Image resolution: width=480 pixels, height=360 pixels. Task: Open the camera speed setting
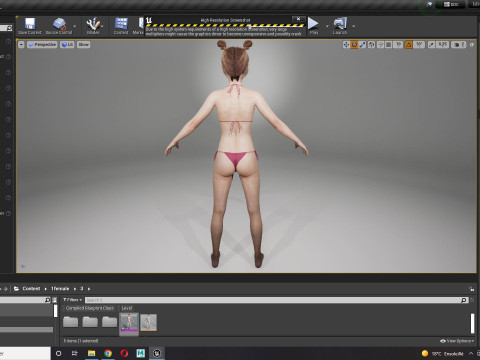click(459, 45)
